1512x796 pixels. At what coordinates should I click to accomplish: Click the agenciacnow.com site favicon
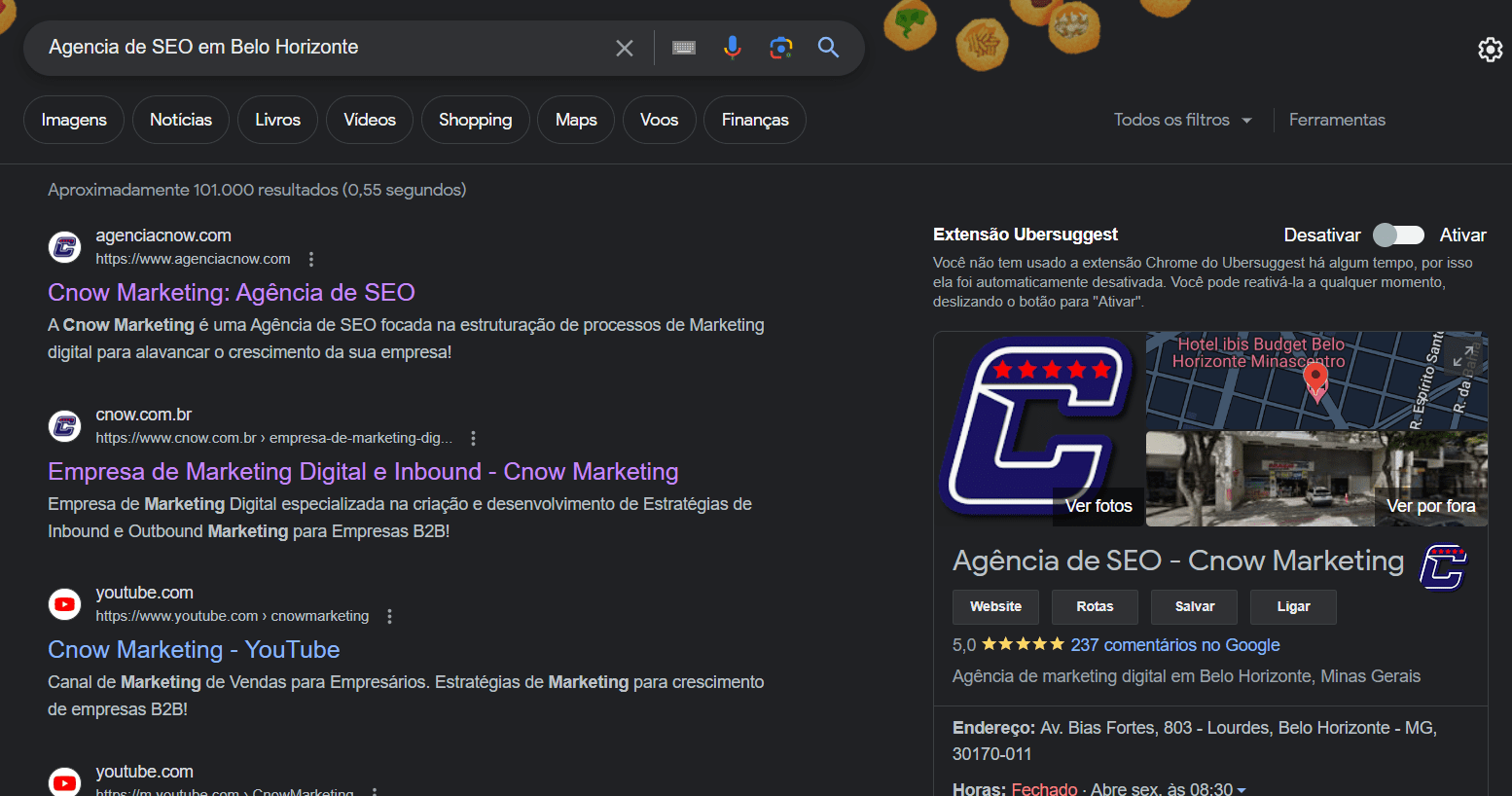pyautogui.click(x=65, y=247)
